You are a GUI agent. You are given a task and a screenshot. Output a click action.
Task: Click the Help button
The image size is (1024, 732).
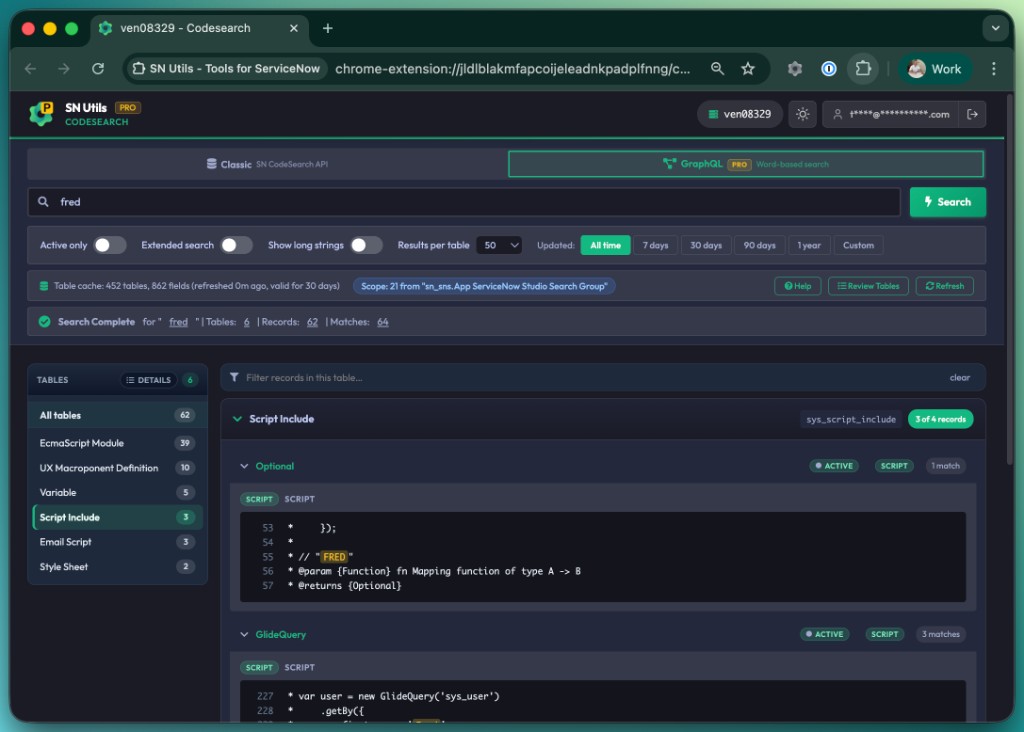[x=797, y=286]
